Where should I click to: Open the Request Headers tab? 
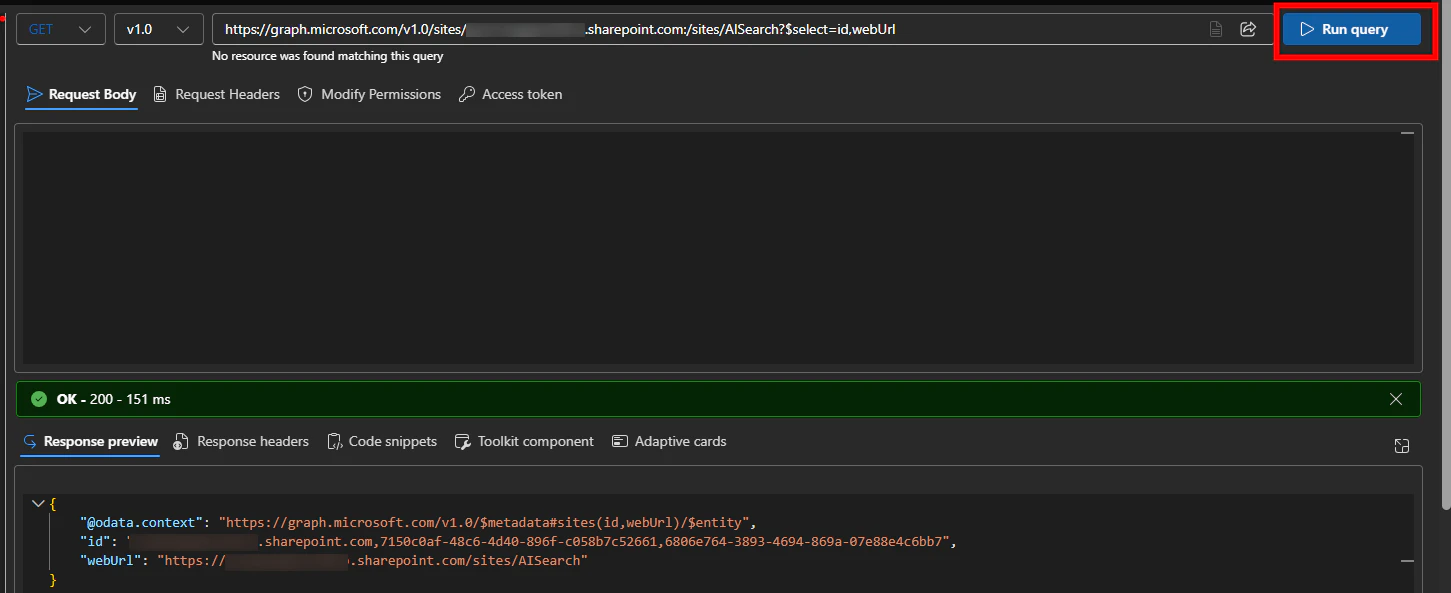pos(217,94)
